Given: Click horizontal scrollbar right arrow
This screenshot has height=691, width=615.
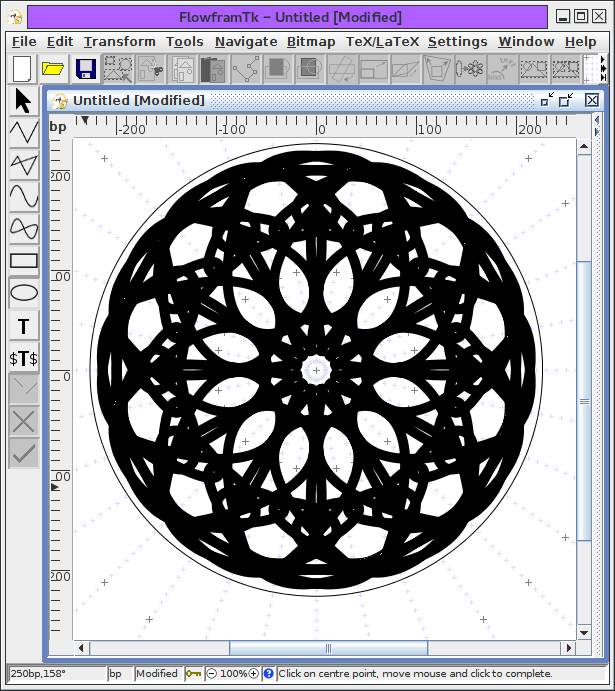Looking at the screenshot, I should (x=569, y=648).
